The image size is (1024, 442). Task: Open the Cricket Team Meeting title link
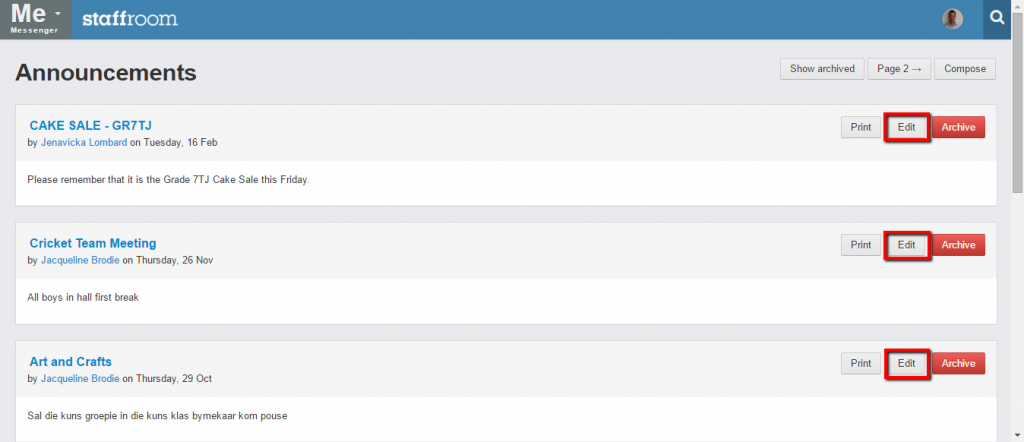point(93,244)
